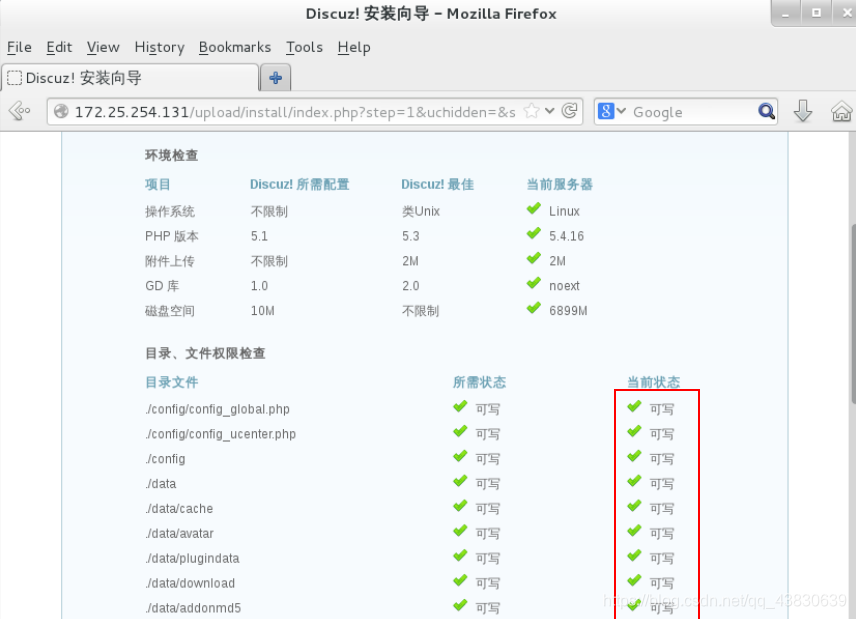Click the 当前状态 check for ./data/cache

pyautogui.click(x=634, y=507)
